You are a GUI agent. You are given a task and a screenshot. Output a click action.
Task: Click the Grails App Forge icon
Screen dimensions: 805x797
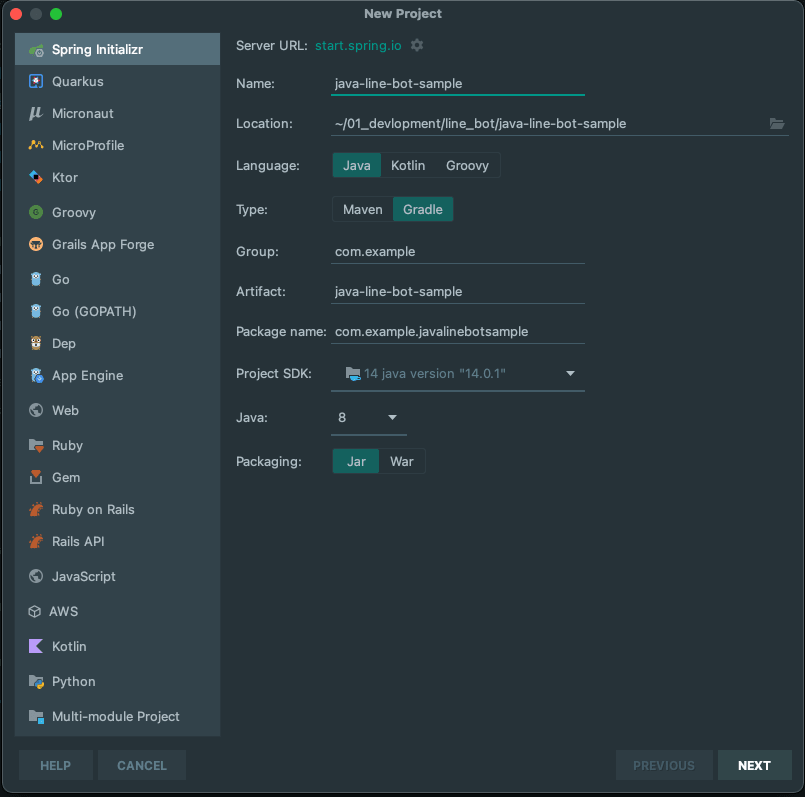36,244
